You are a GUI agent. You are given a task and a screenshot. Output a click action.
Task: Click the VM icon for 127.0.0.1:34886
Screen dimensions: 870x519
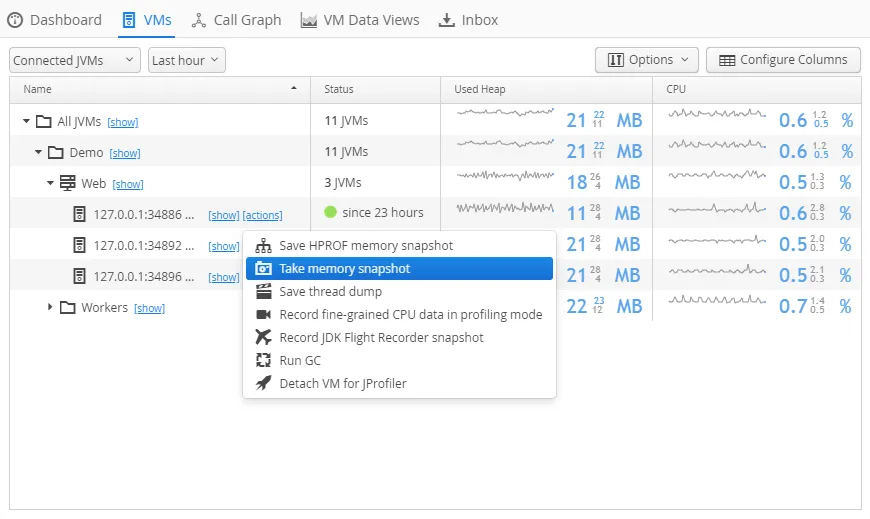pos(80,214)
